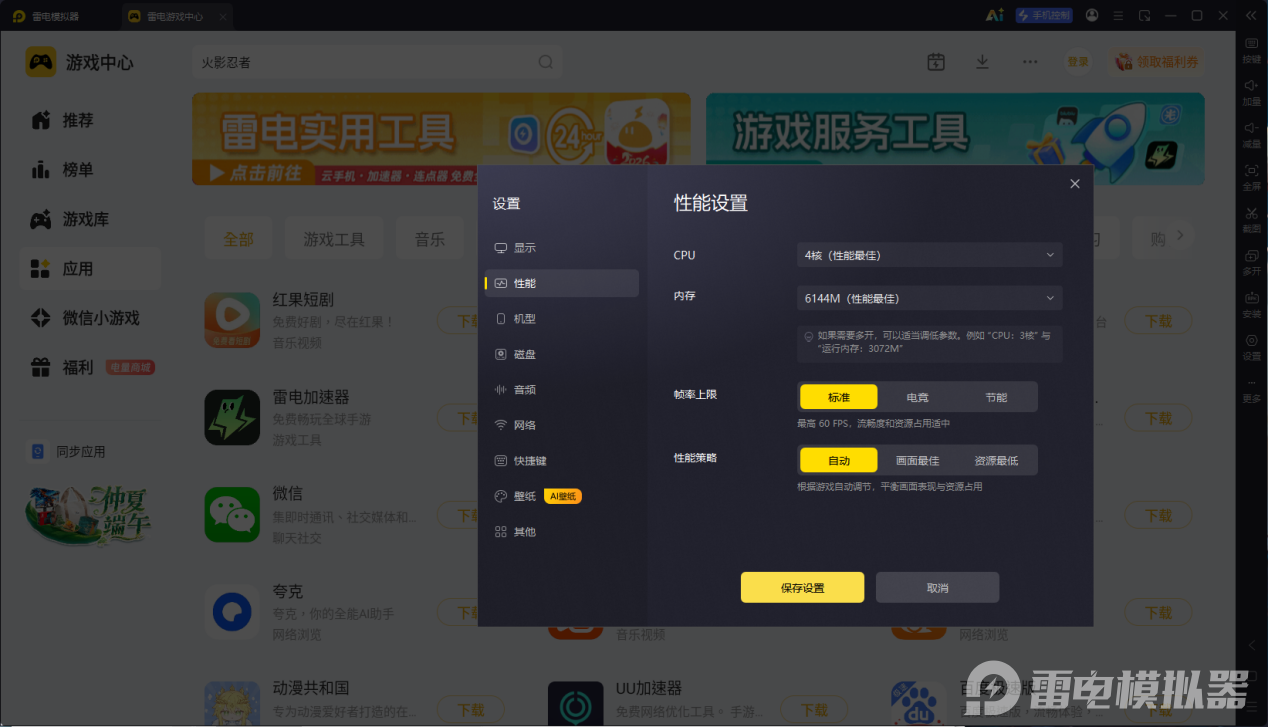Show next categories with right chevron
Image resolution: width=1268 pixels, height=727 pixels.
[x=1180, y=235]
